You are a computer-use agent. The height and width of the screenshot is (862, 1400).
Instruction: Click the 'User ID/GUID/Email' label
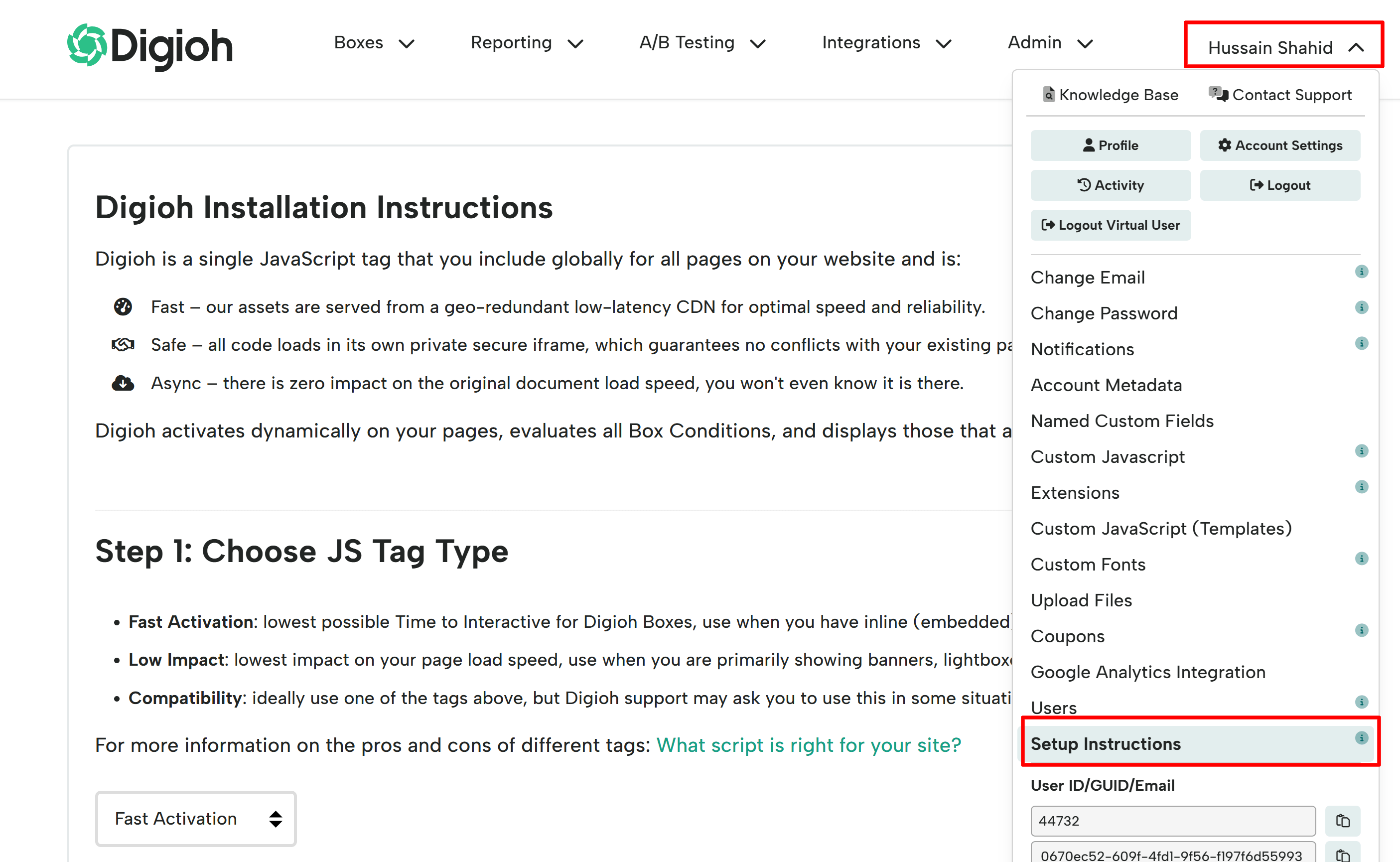click(1103, 786)
